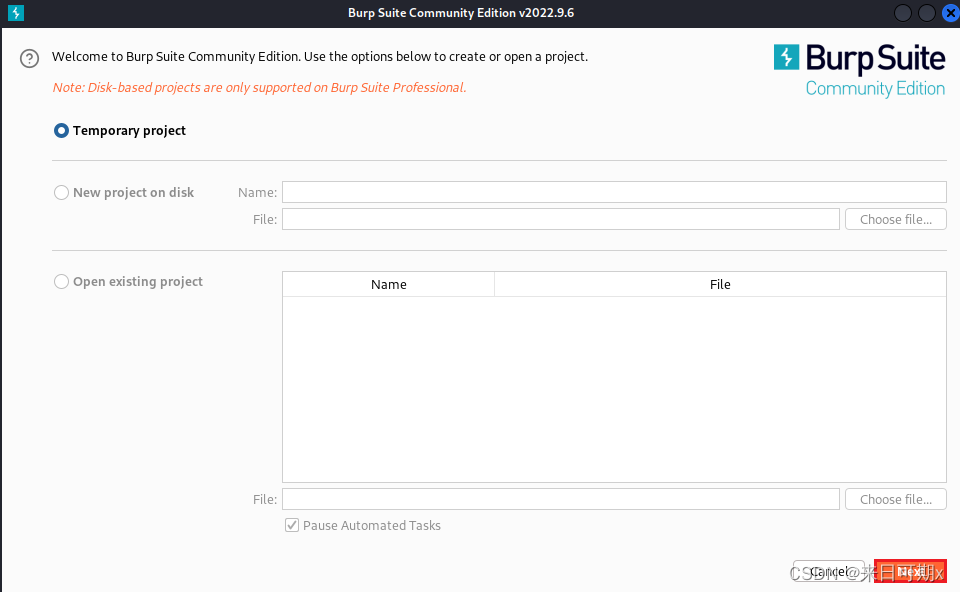Close the Burp Suite window
This screenshot has height=592, width=960.
click(951, 13)
